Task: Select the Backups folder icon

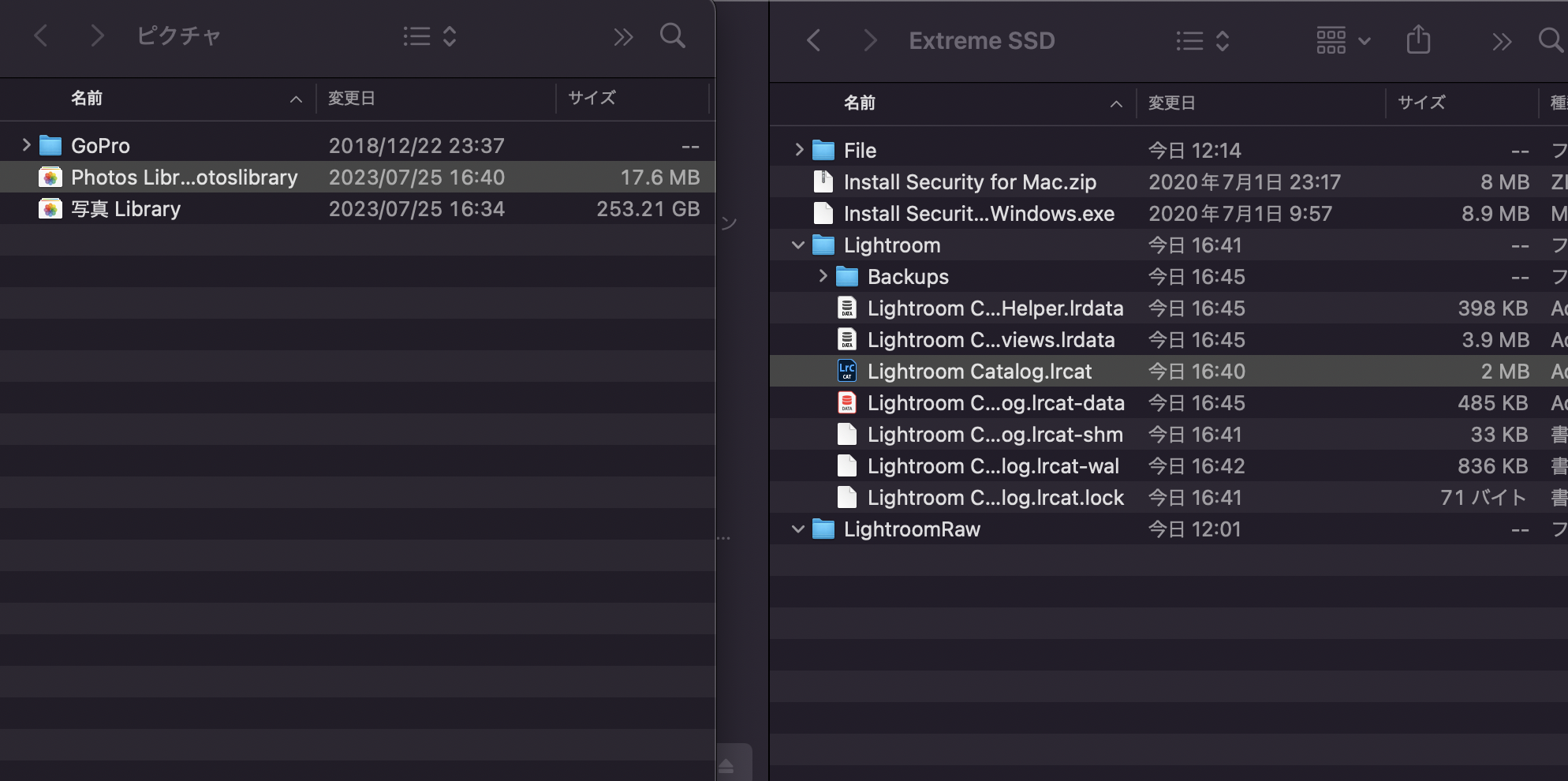Action: (847, 277)
